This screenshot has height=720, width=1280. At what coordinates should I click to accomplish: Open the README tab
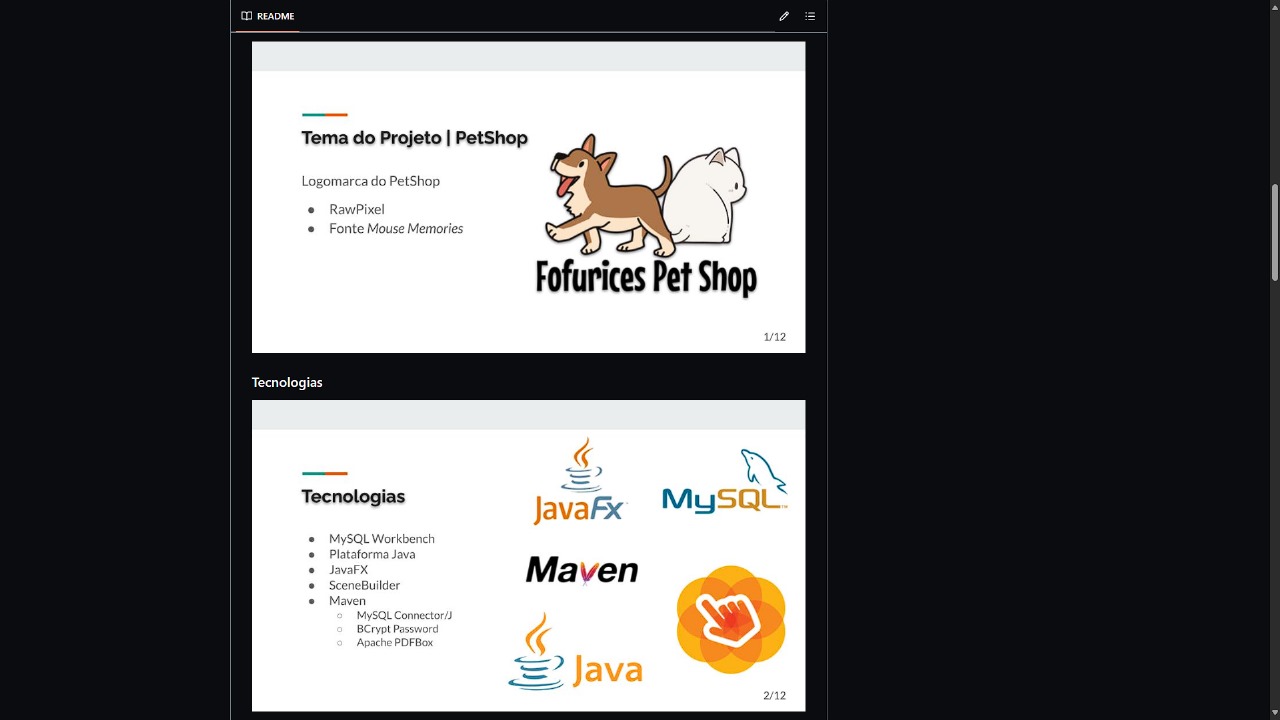[x=267, y=16]
